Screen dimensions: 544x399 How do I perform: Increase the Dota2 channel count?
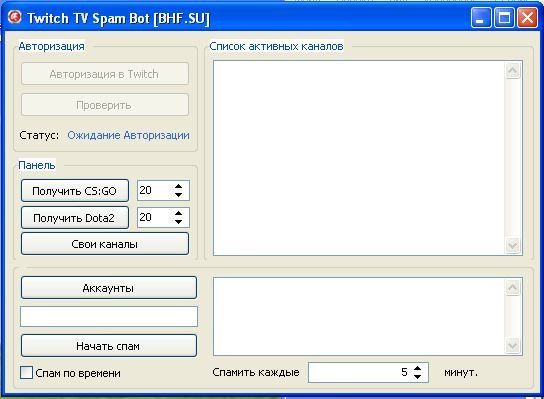coord(178,213)
